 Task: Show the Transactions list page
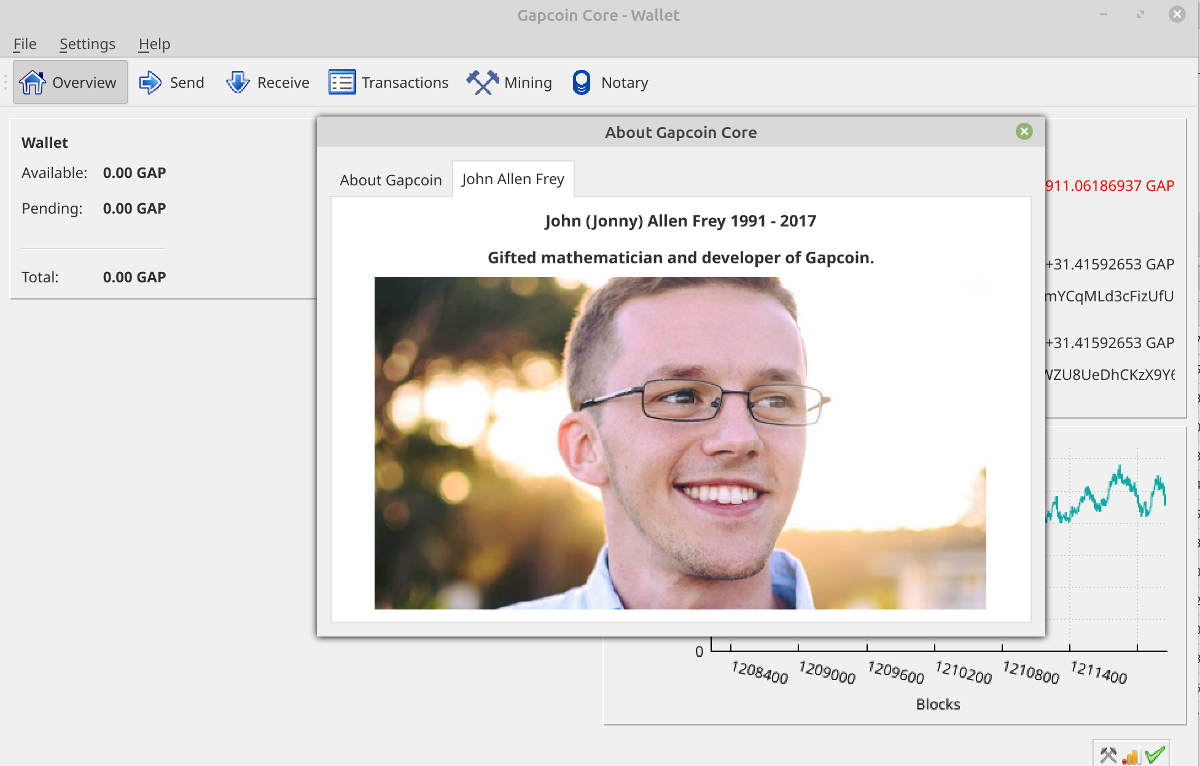point(389,82)
